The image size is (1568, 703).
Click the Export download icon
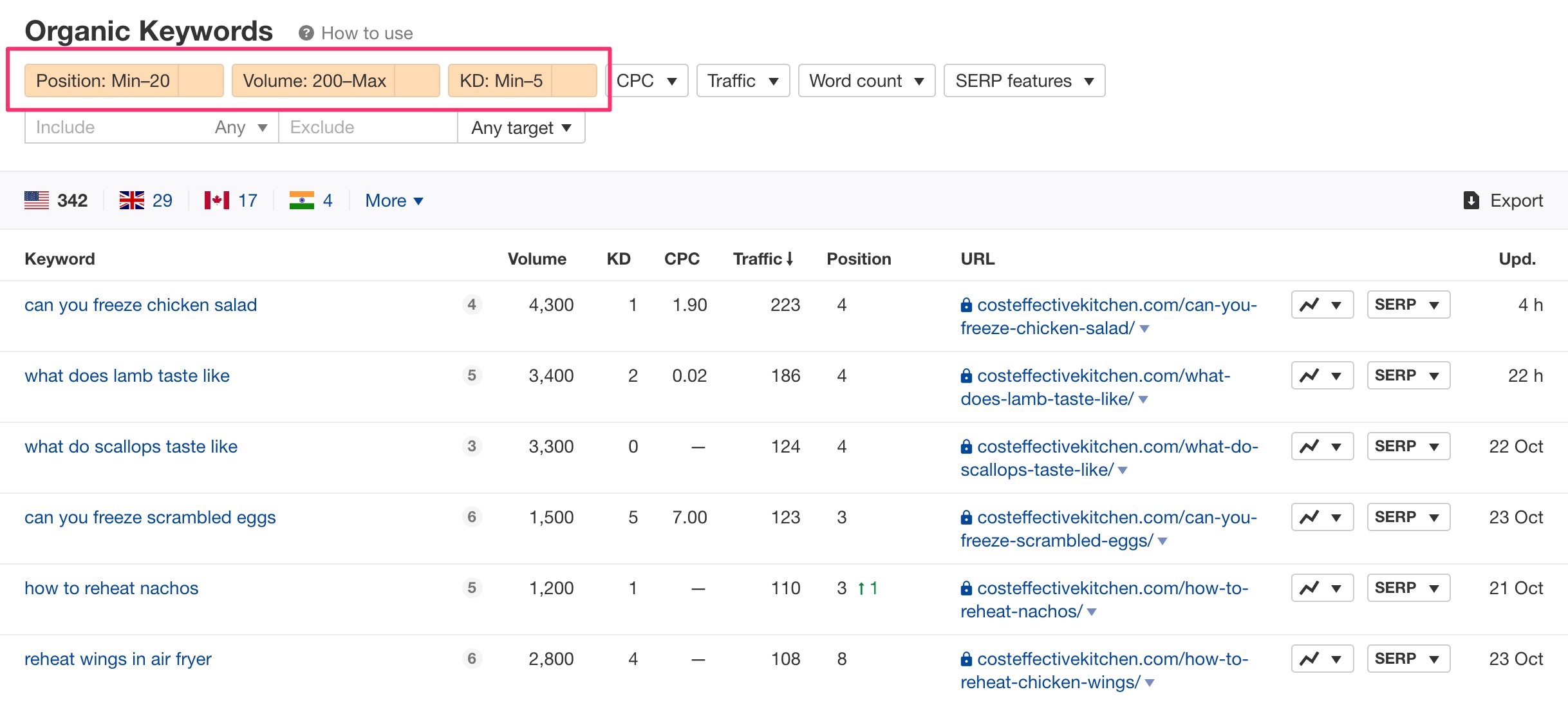[1471, 200]
